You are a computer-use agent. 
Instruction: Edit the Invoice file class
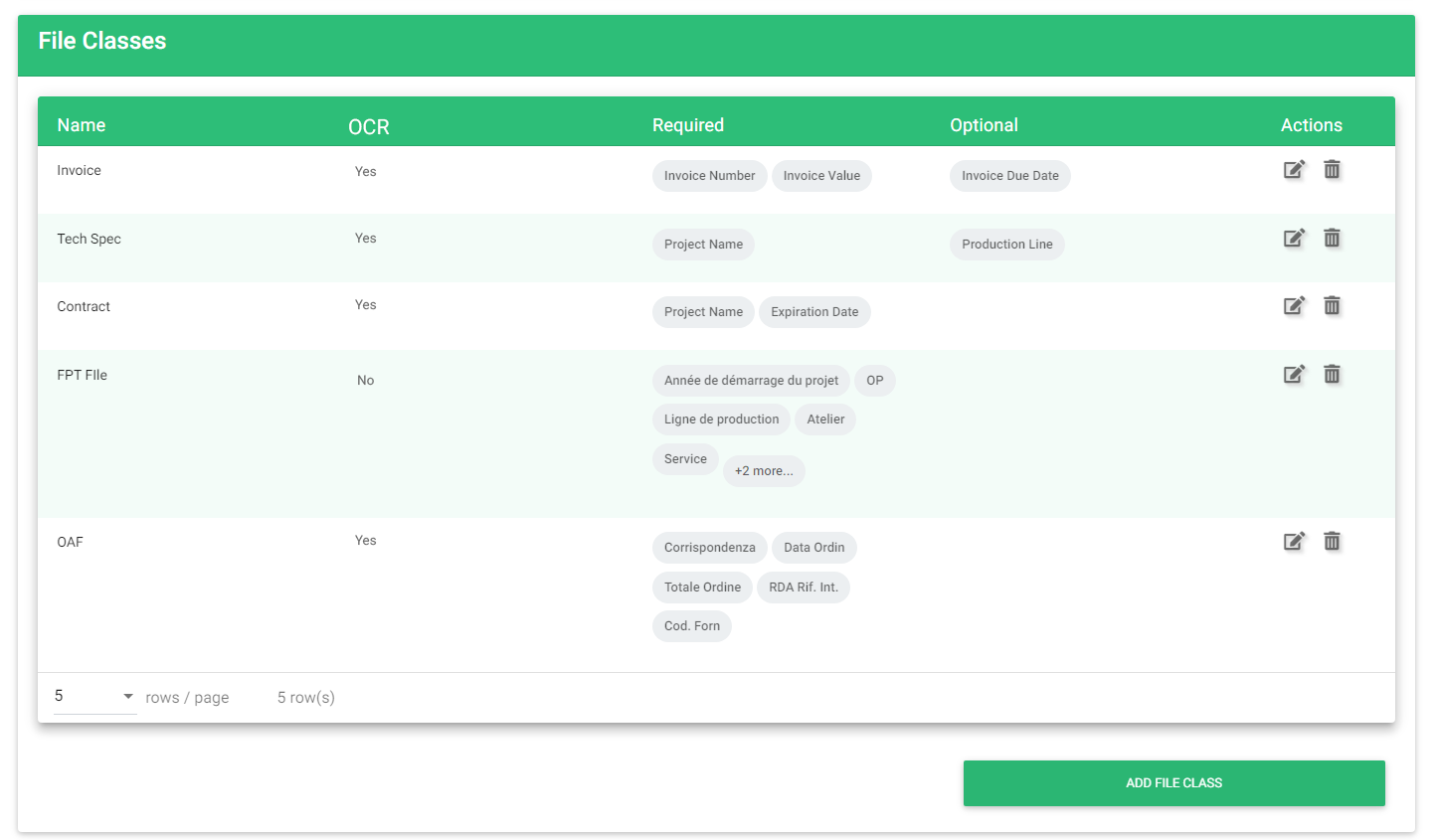pos(1294,170)
